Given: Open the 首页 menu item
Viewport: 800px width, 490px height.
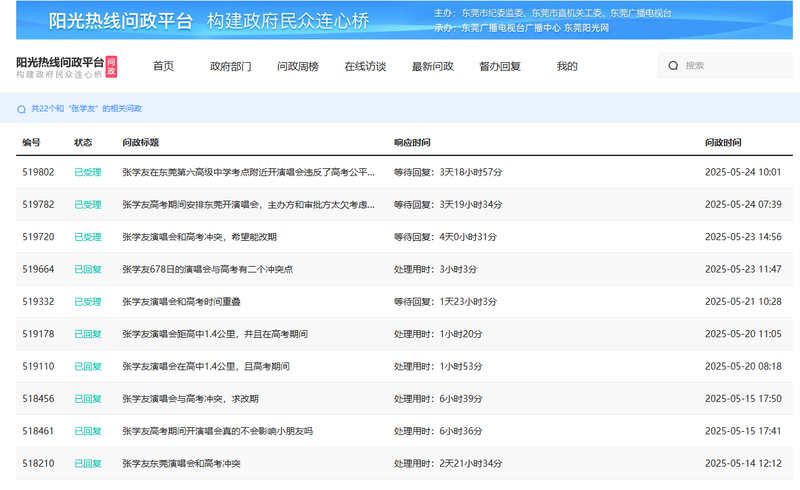Looking at the screenshot, I should point(163,66).
